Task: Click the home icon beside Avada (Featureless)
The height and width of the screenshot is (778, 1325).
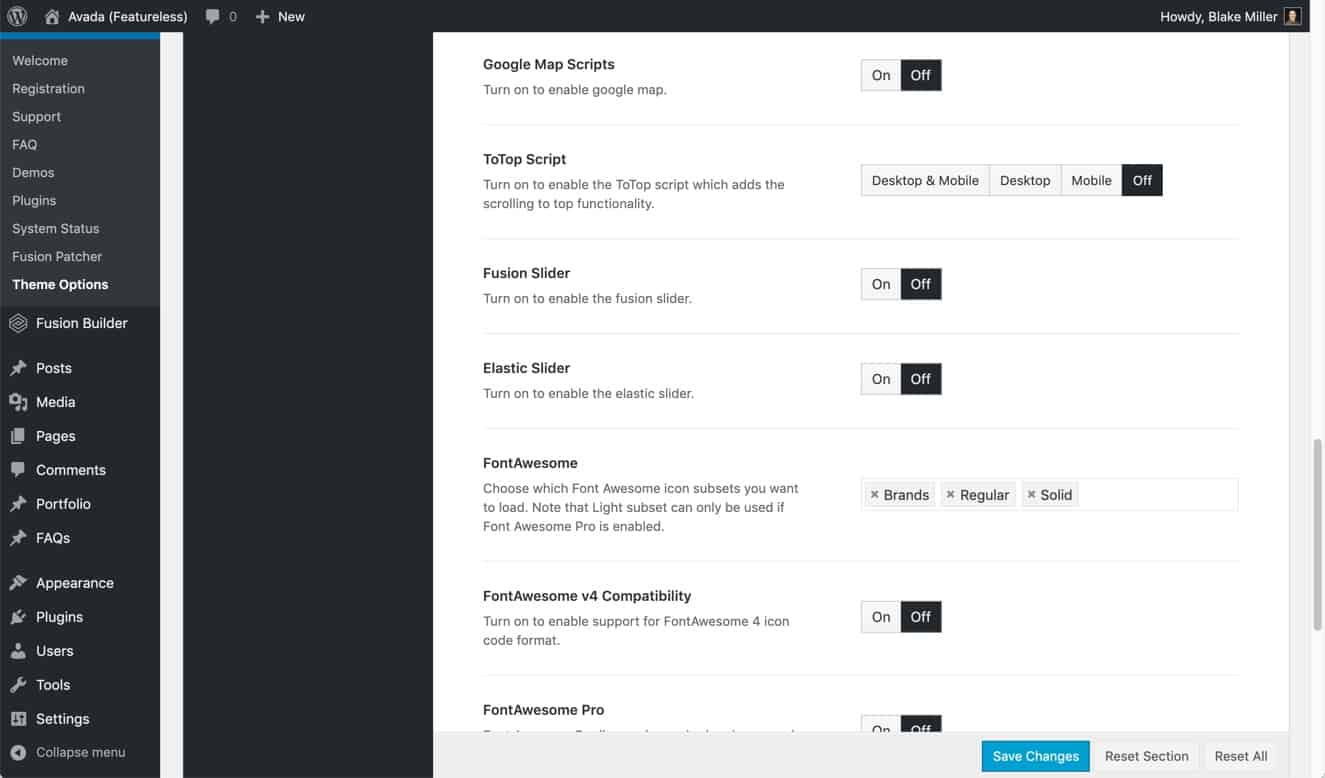Action: pos(53,16)
